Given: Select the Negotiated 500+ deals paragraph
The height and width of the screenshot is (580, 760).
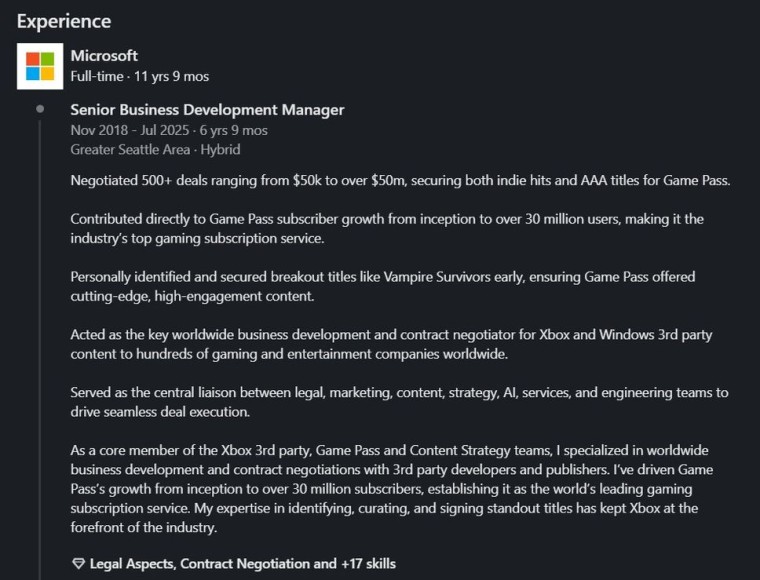Looking at the screenshot, I should point(400,181).
